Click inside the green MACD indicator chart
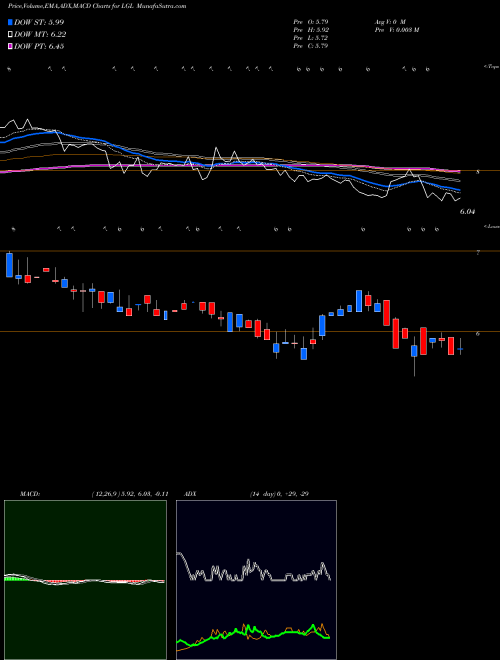500x660 pixels. pos(85,580)
